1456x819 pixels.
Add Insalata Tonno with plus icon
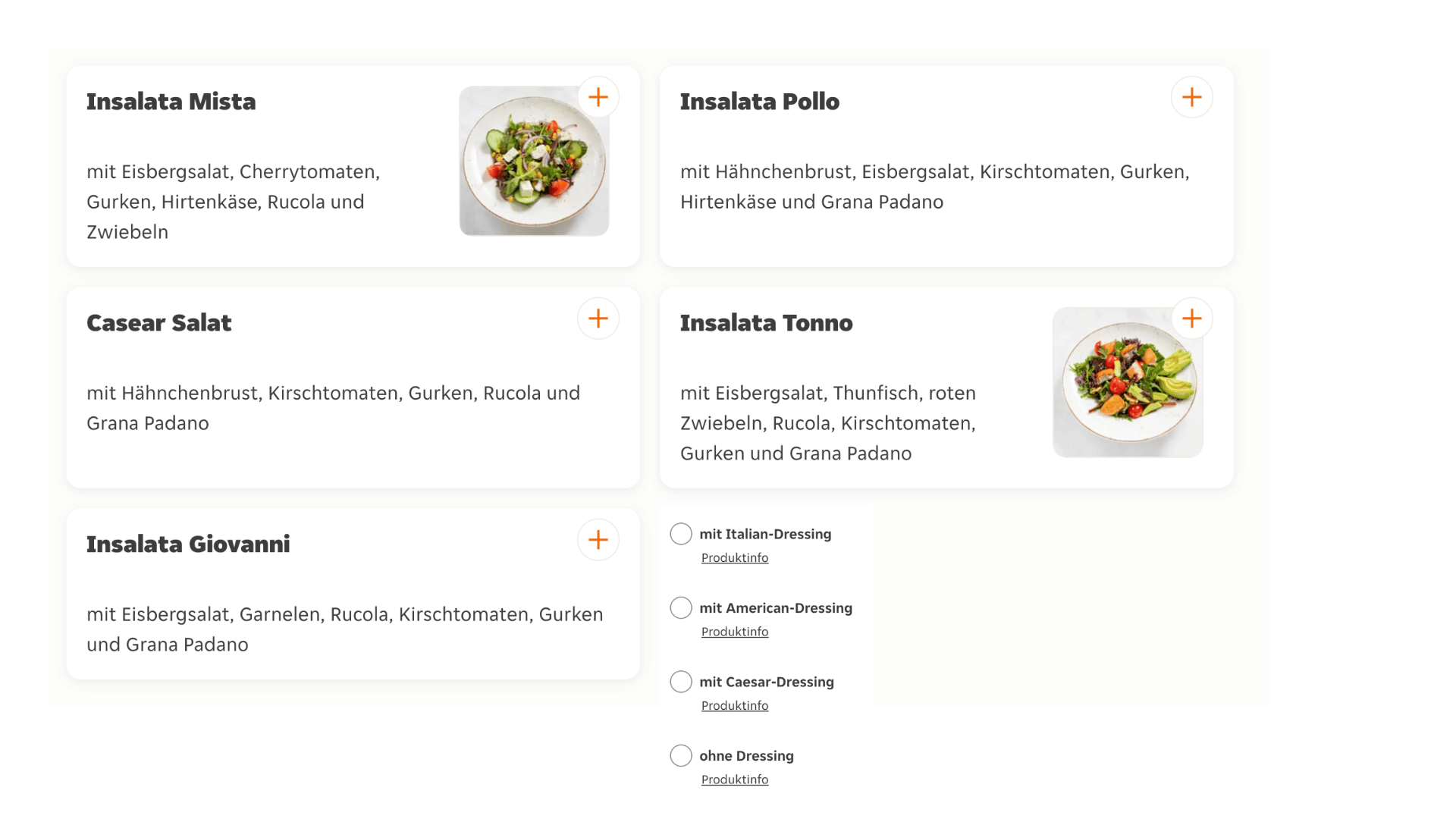click(1192, 318)
